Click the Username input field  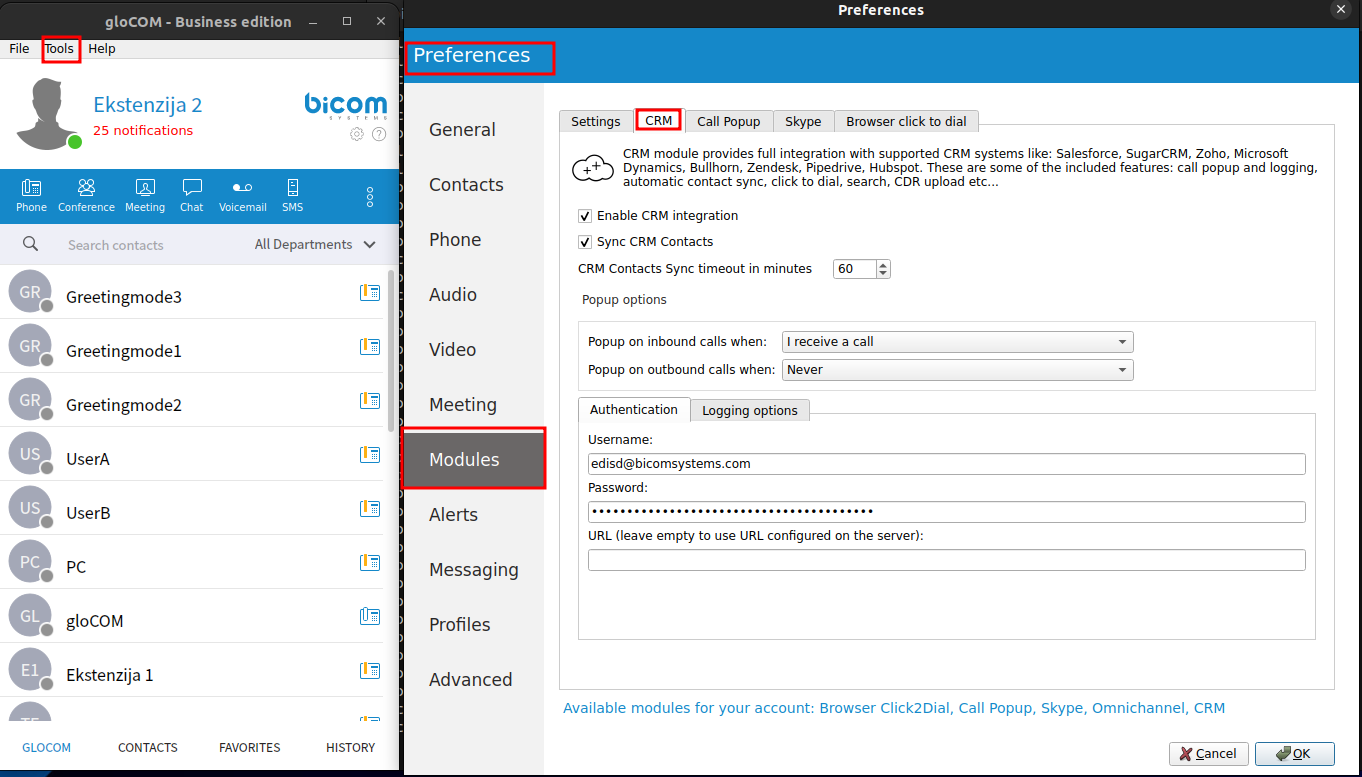pyautogui.click(x=946, y=464)
